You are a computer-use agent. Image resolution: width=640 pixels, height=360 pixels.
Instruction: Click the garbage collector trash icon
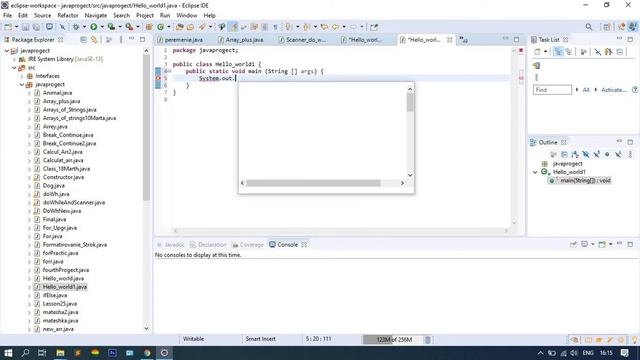click(427, 340)
